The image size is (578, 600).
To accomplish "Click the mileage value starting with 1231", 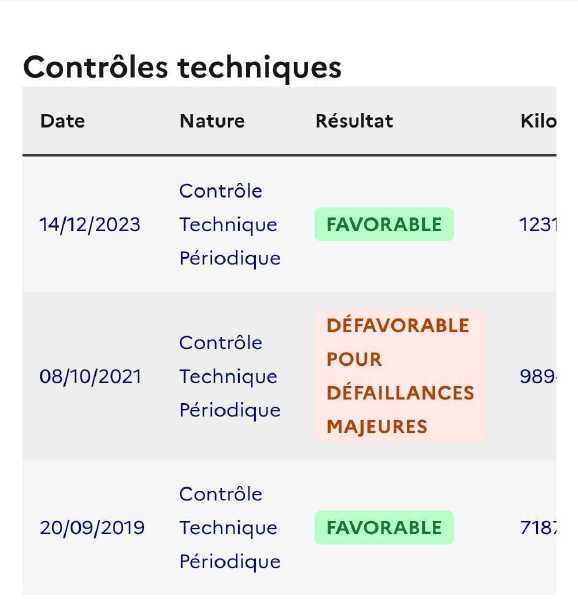I will (x=538, y=225).
